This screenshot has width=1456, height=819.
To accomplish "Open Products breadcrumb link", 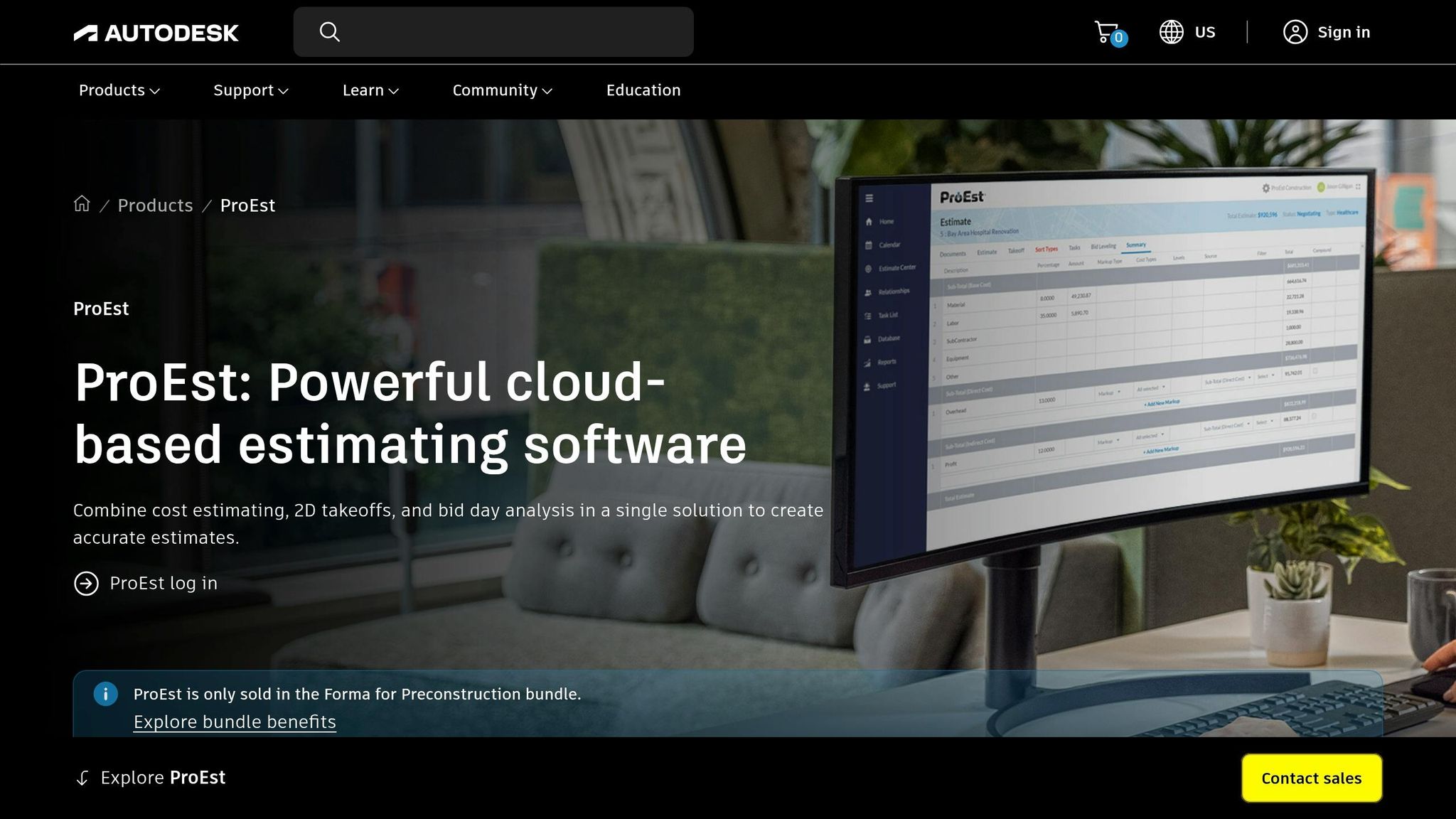I will tap(155, 205).
